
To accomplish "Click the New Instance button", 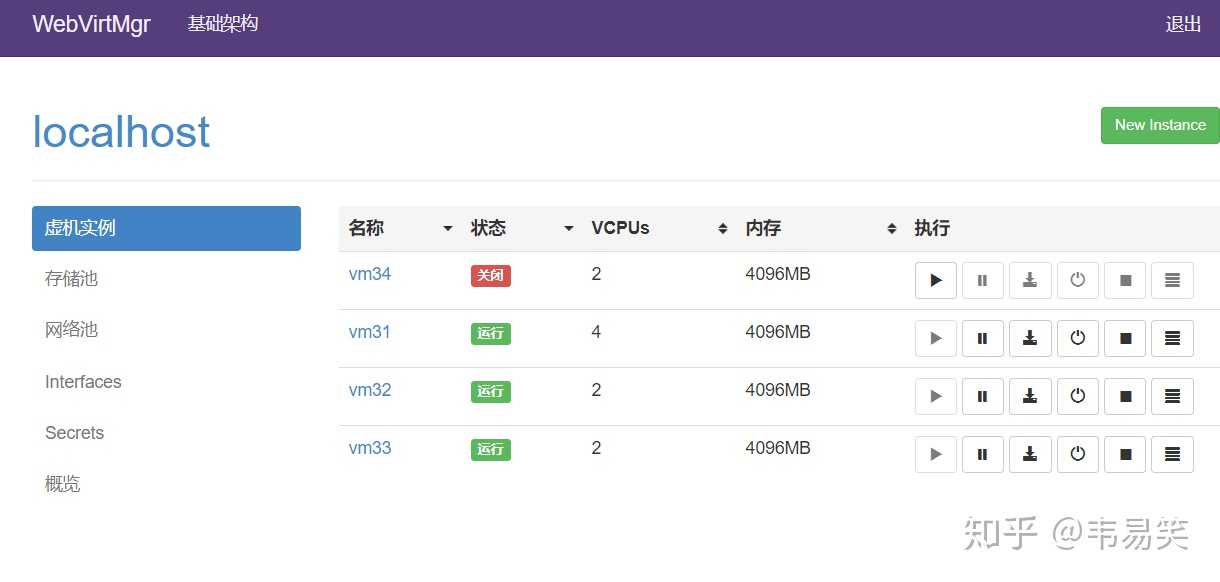I will (1160, 126).
